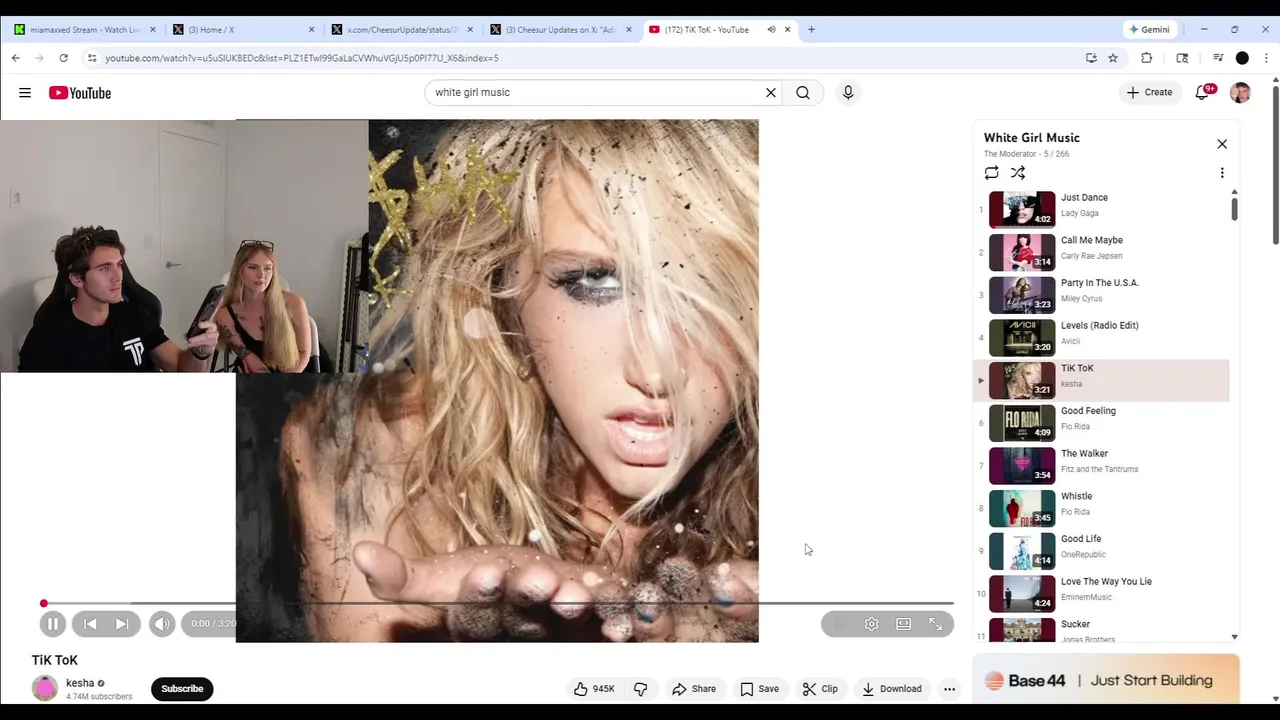This screenshot has height=720, width=1280.
Task: Switch to Home / X tab
Action: pos(243,29)
